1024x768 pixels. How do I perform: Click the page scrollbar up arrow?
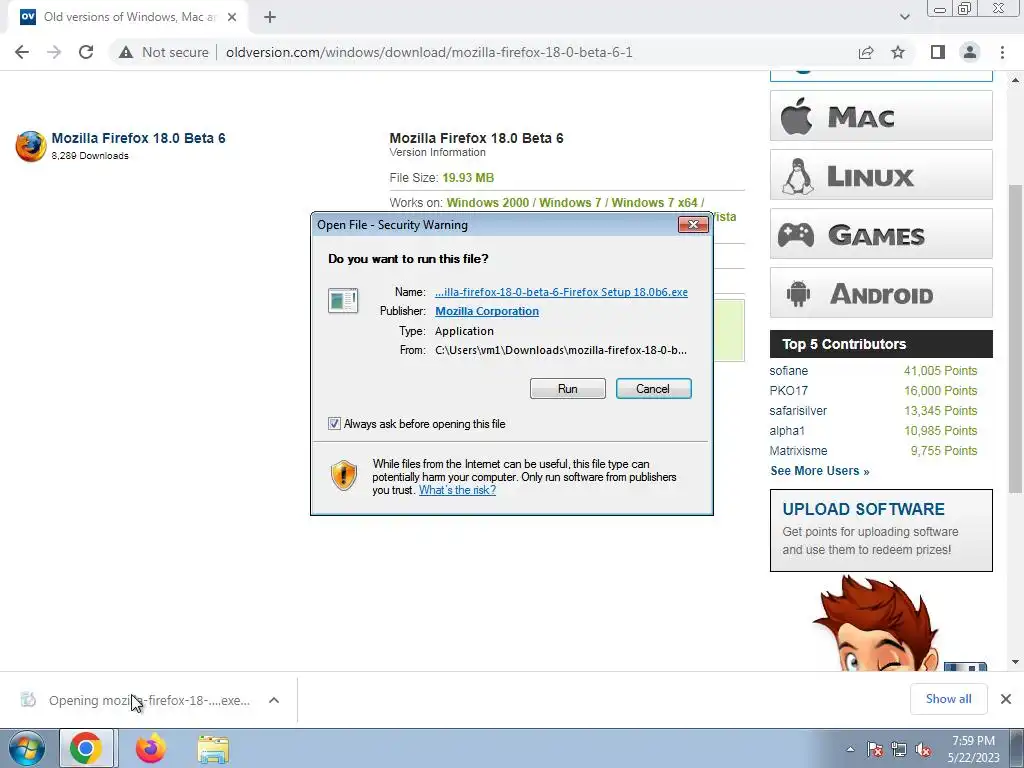(1016, 80)
